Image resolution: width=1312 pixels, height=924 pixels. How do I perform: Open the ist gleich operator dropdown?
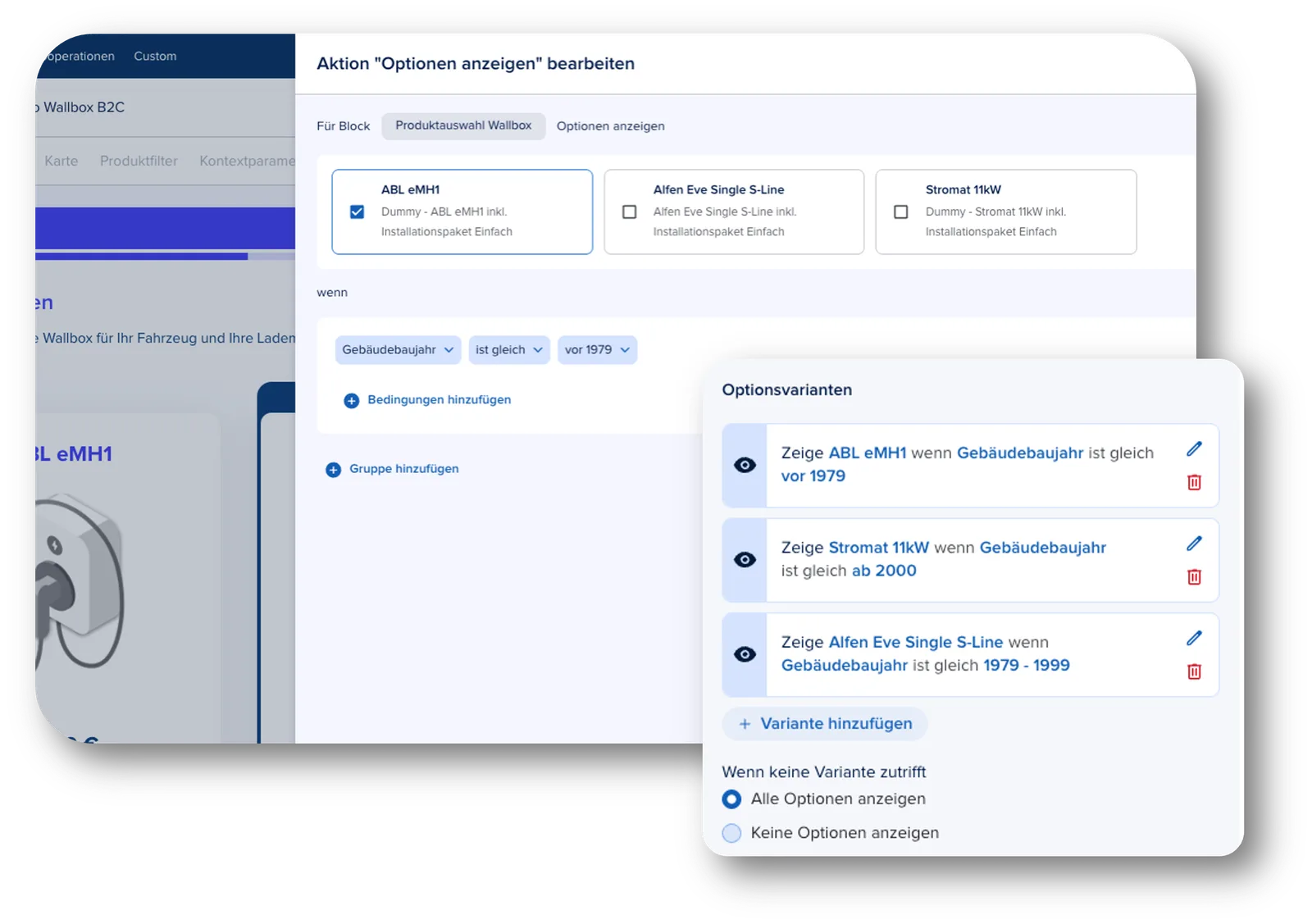tap(509, 350)
